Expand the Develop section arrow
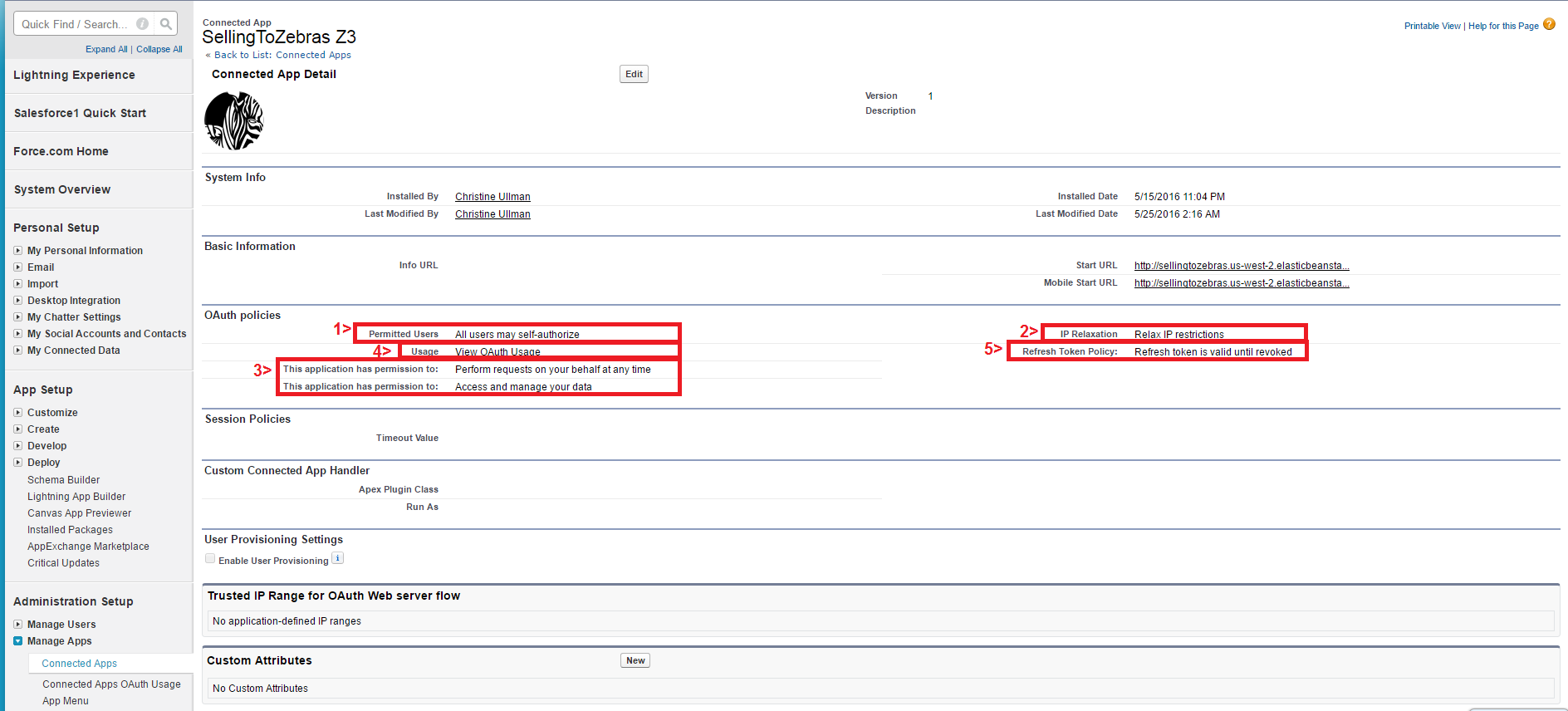 coord(18,446)
